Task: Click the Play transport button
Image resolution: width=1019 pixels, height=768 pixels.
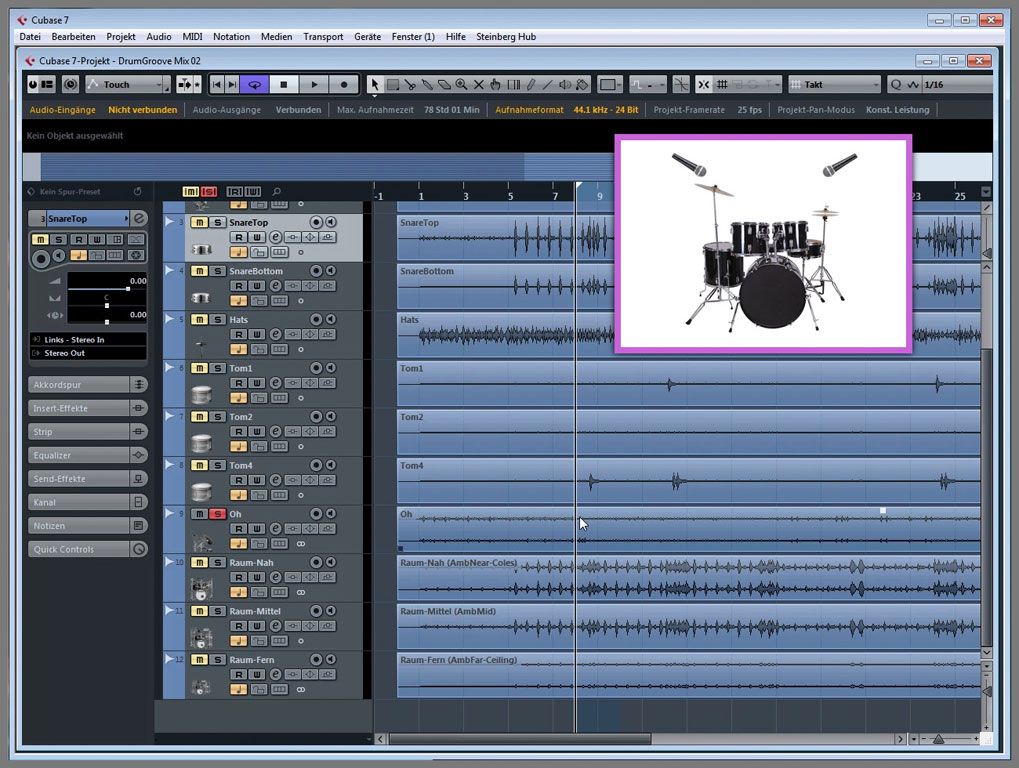Action: click(x=314, y=84)
